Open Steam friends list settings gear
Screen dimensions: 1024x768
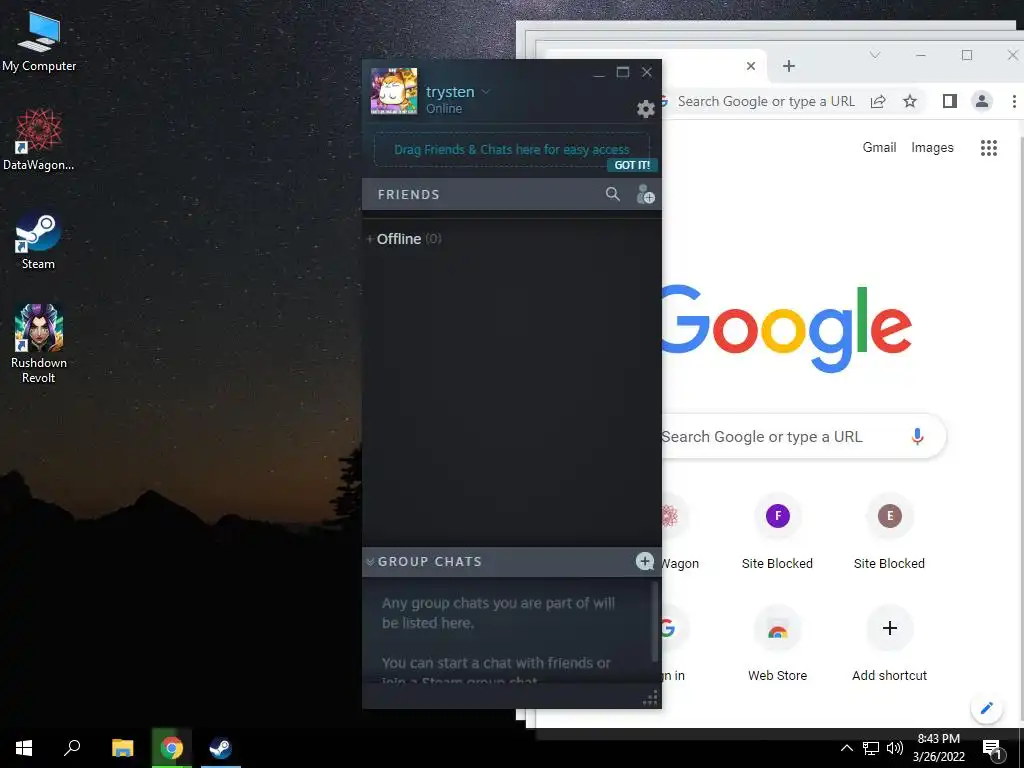click(645, 108)
